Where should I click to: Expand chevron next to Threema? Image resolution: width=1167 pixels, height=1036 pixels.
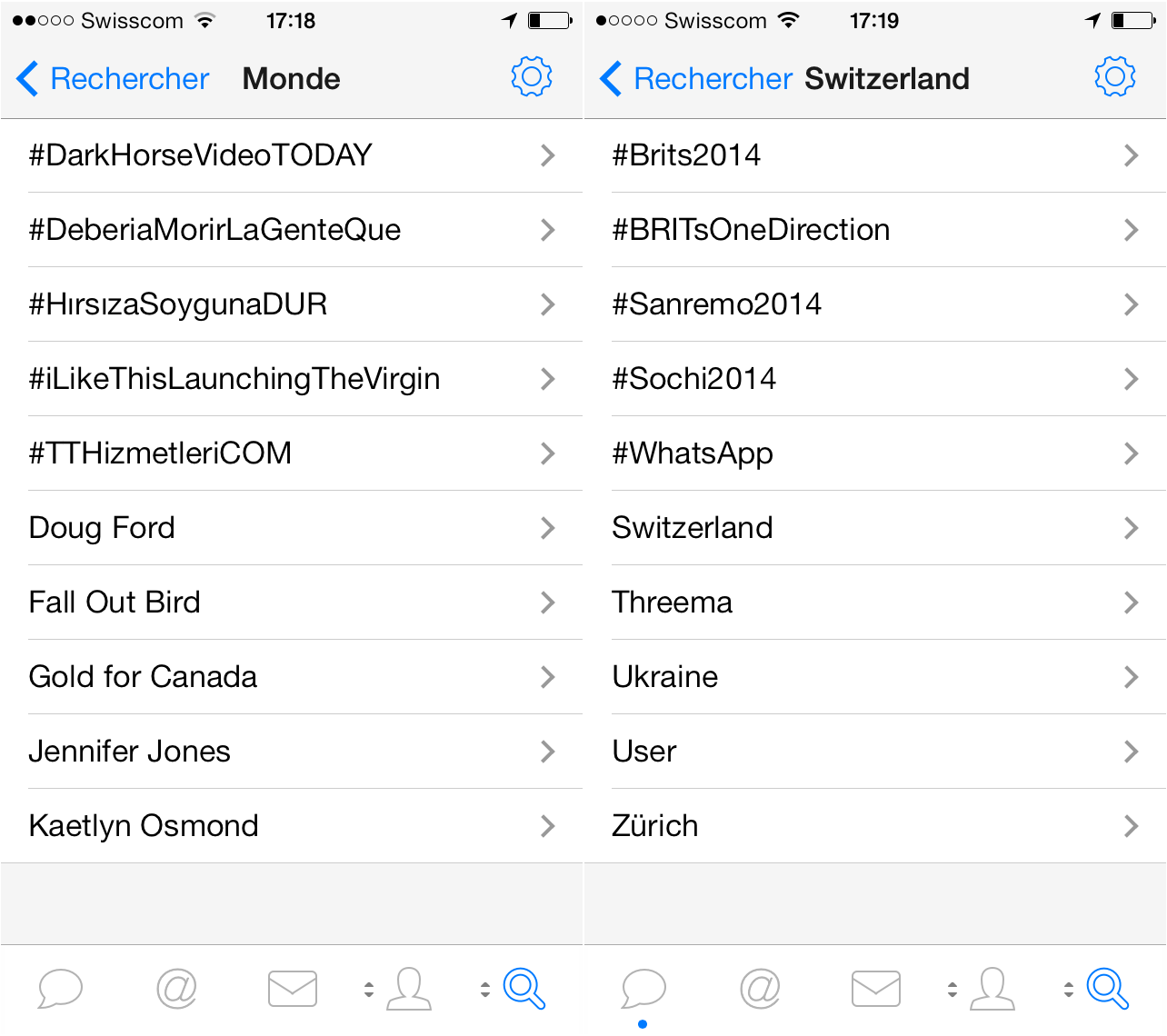[x=1131, y=603]
